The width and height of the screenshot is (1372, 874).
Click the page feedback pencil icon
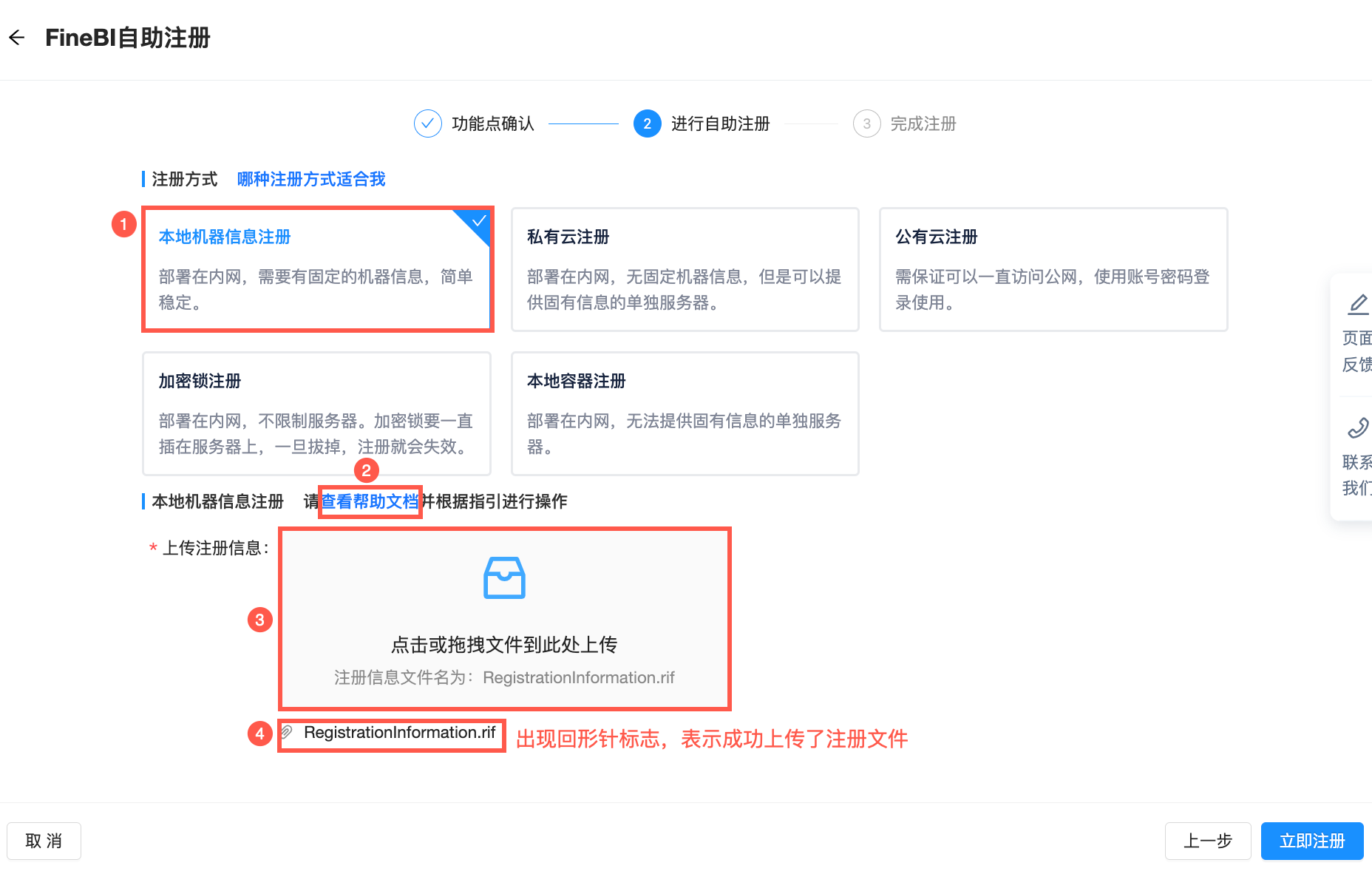(1358, 304)
